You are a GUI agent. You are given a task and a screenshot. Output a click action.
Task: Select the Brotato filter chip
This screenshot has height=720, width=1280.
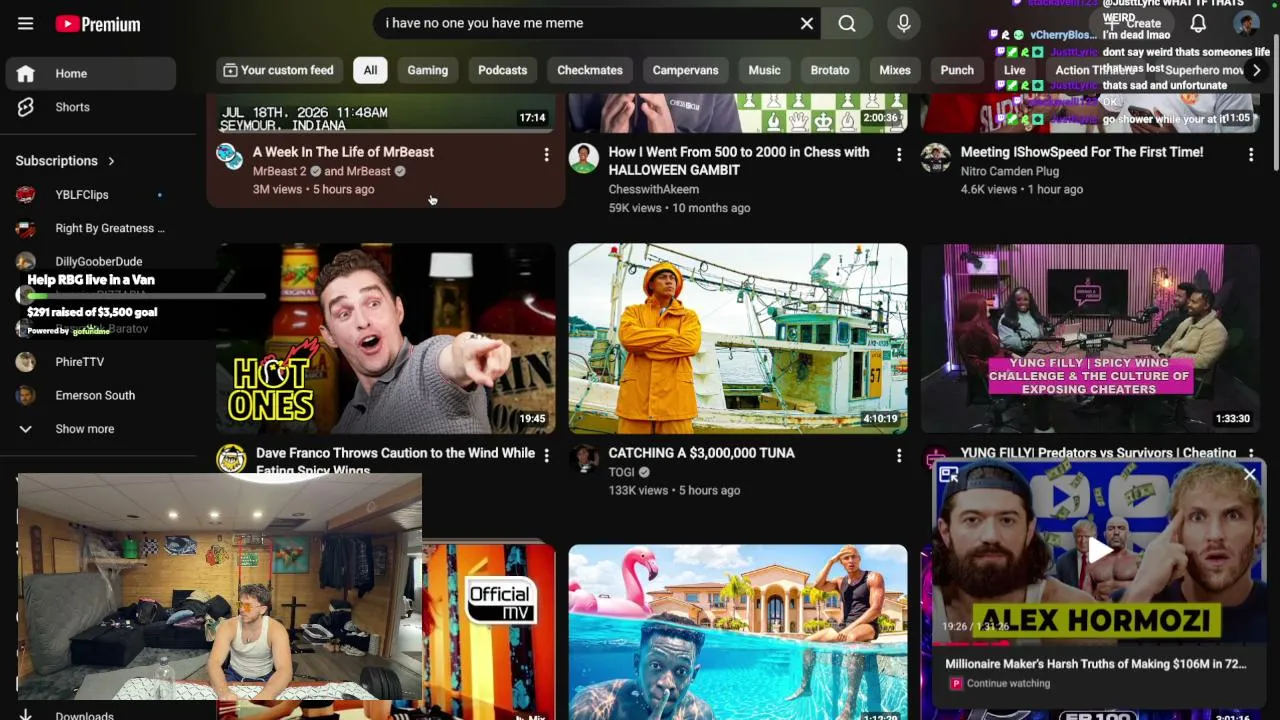[830, 70]
